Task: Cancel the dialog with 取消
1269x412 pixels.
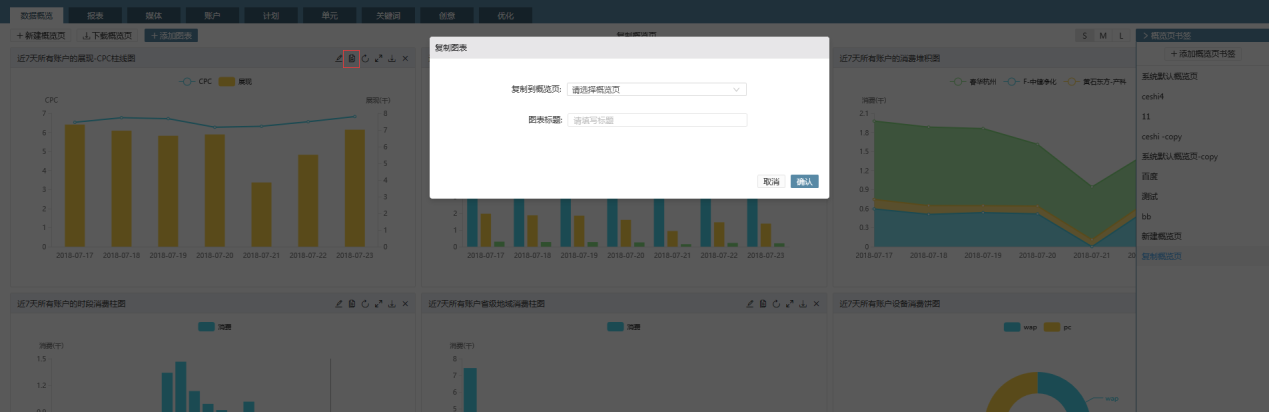Action: click(x=771, y=181)
